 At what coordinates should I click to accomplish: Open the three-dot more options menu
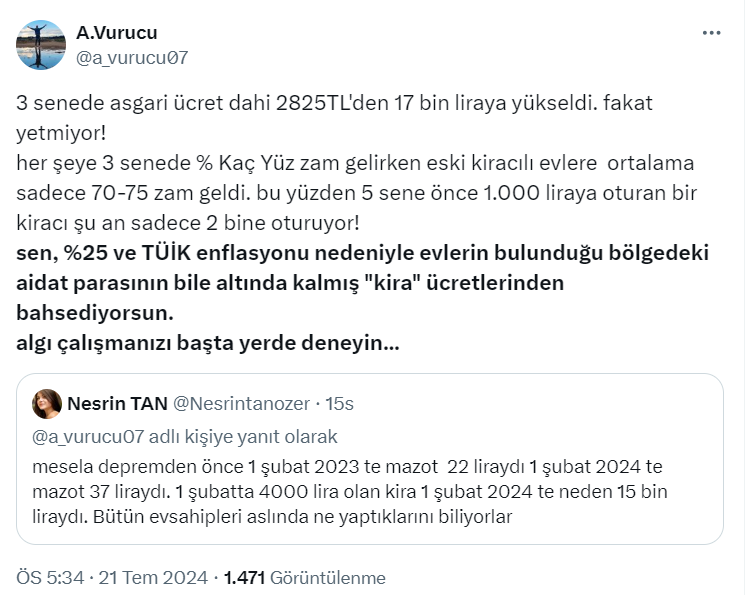coord(711,33)
